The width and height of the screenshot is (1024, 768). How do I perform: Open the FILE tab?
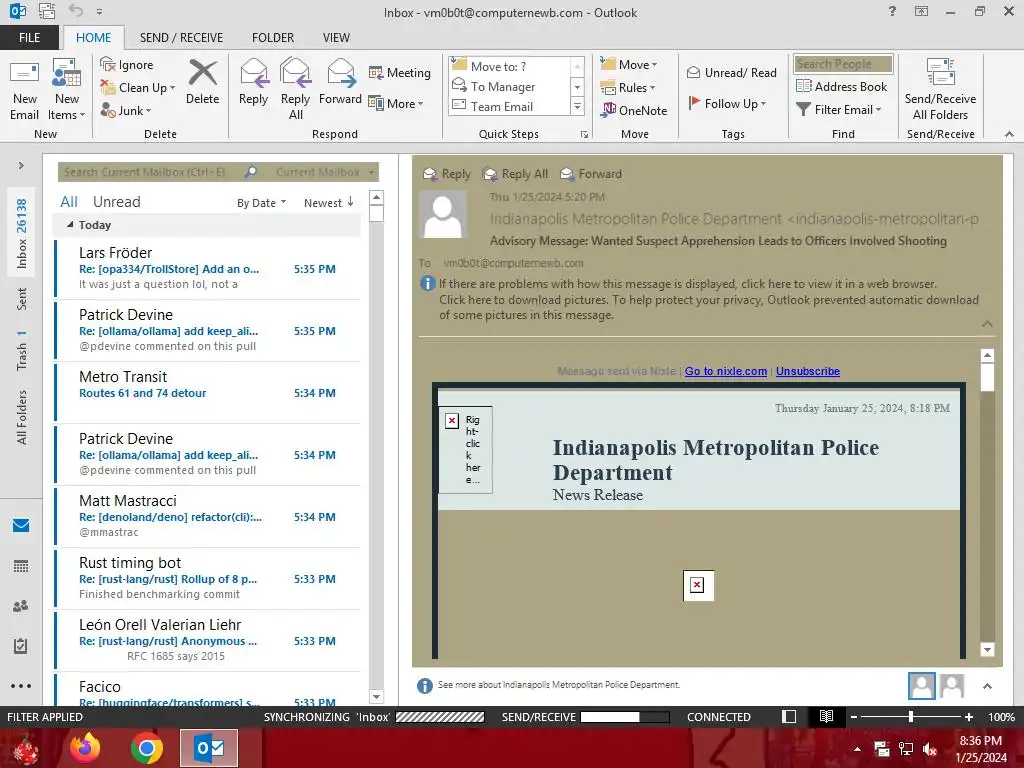29,37
